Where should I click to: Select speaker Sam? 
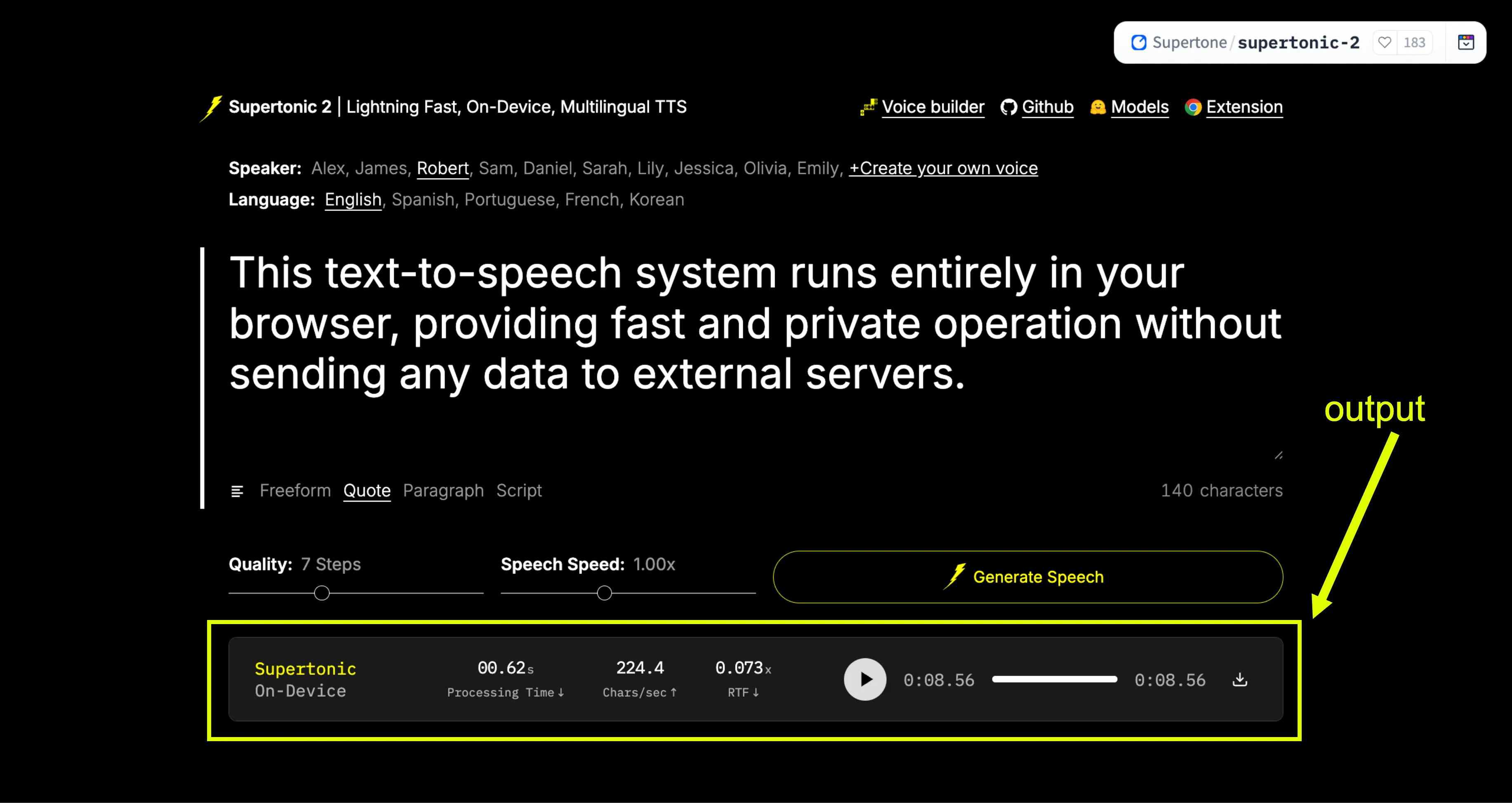tap(496, 168)
